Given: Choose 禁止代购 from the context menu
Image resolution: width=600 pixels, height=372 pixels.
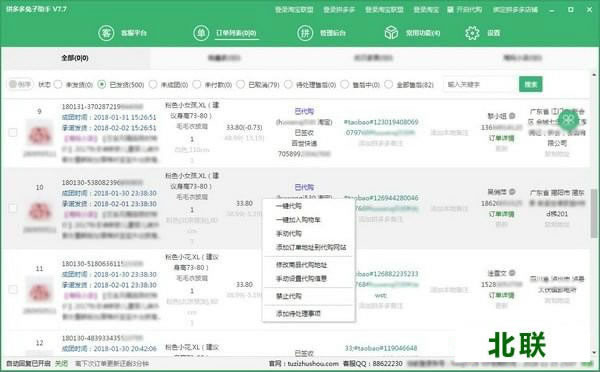Looking at the screenshot, I should [289, 296].
